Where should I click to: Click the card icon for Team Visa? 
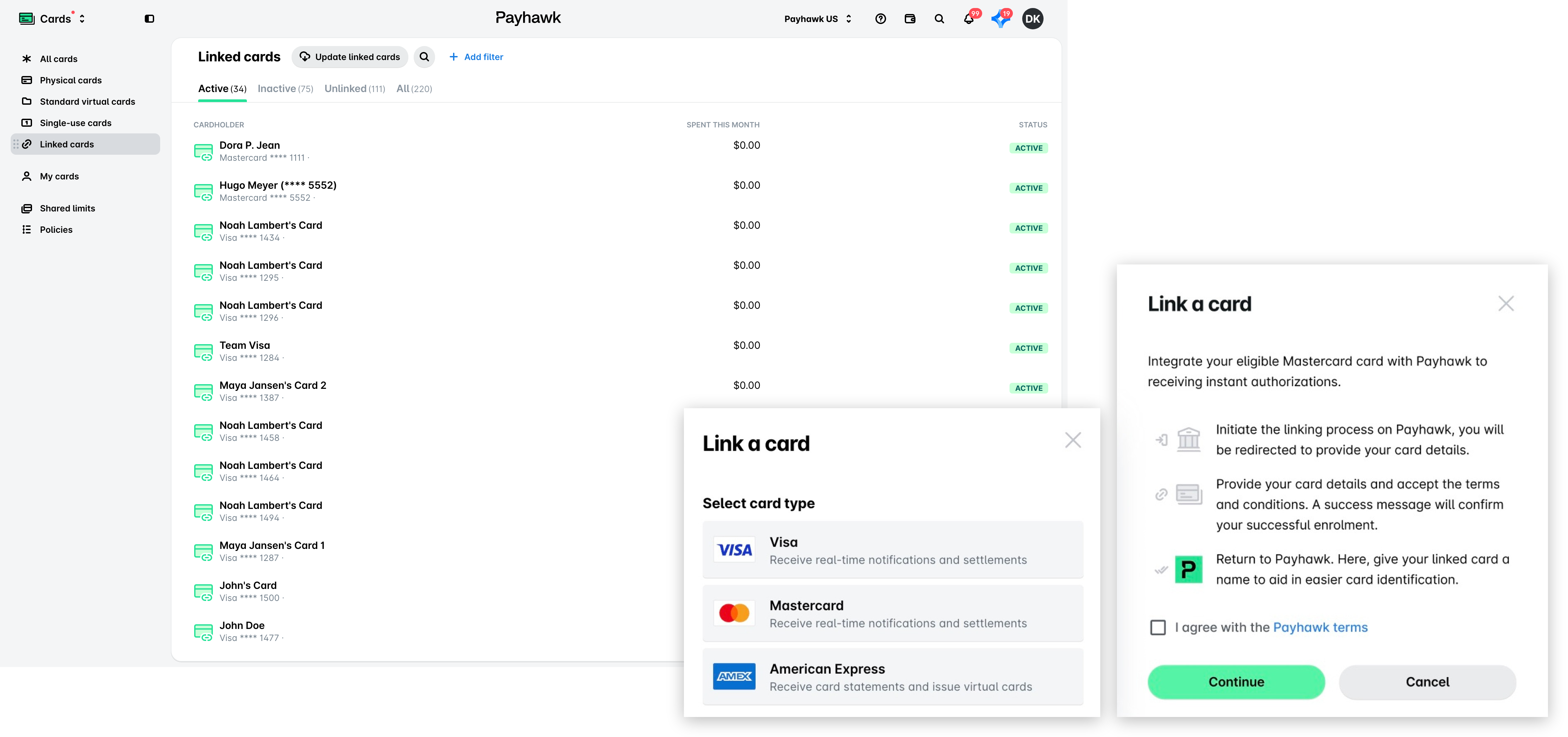pyautogui.click(x=203, y=352)
